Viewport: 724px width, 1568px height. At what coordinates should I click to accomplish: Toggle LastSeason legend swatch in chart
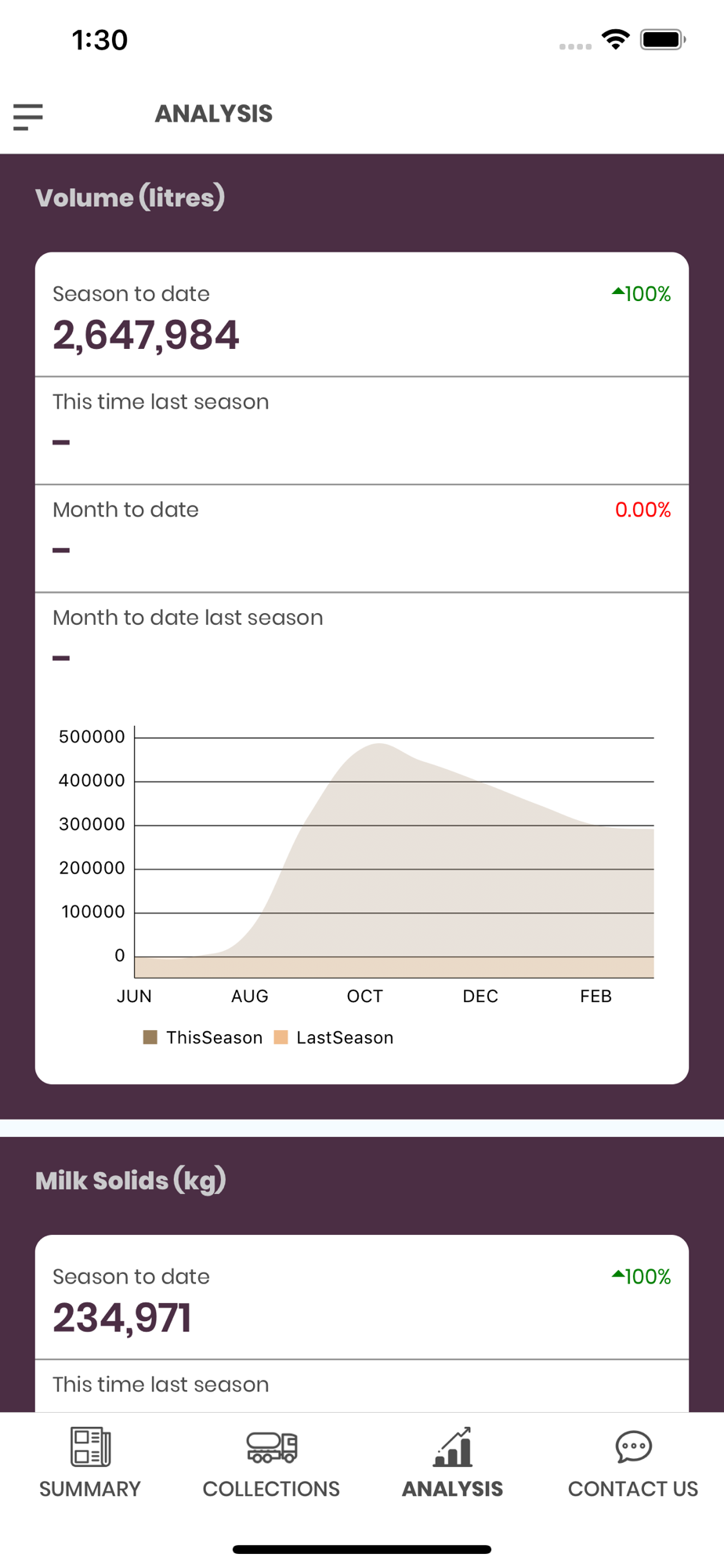(281, 1037)
